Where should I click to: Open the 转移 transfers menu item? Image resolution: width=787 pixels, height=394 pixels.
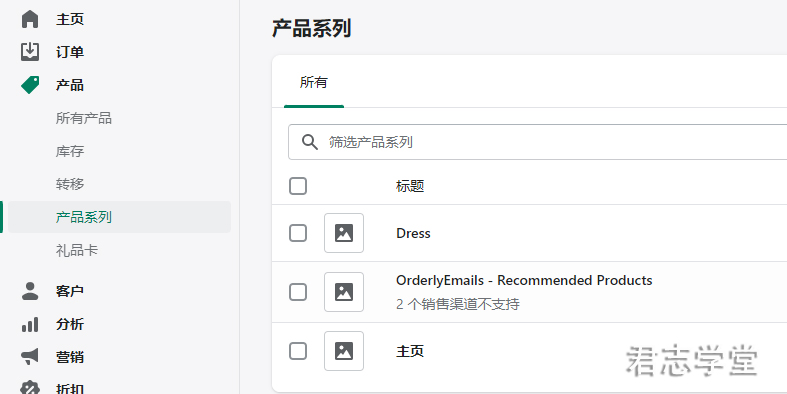[x=70, y=184]
